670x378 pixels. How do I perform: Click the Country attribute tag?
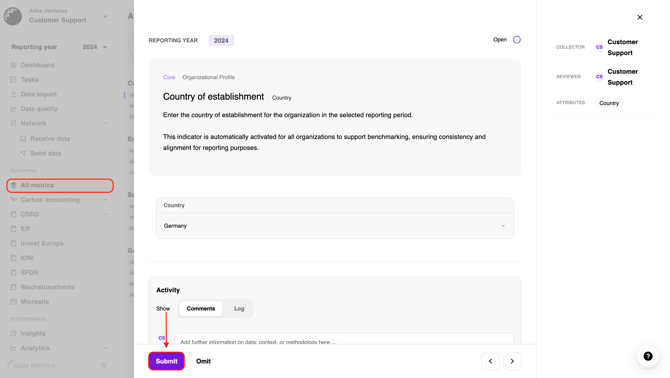(x=609, y=103)
